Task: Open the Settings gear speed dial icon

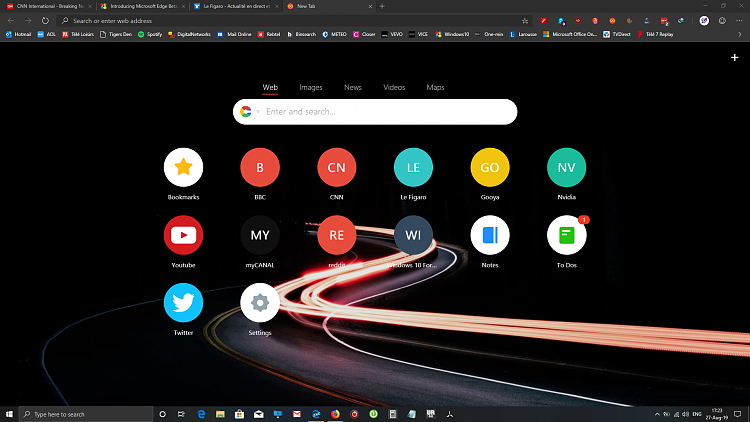Action: pos(260,302)
